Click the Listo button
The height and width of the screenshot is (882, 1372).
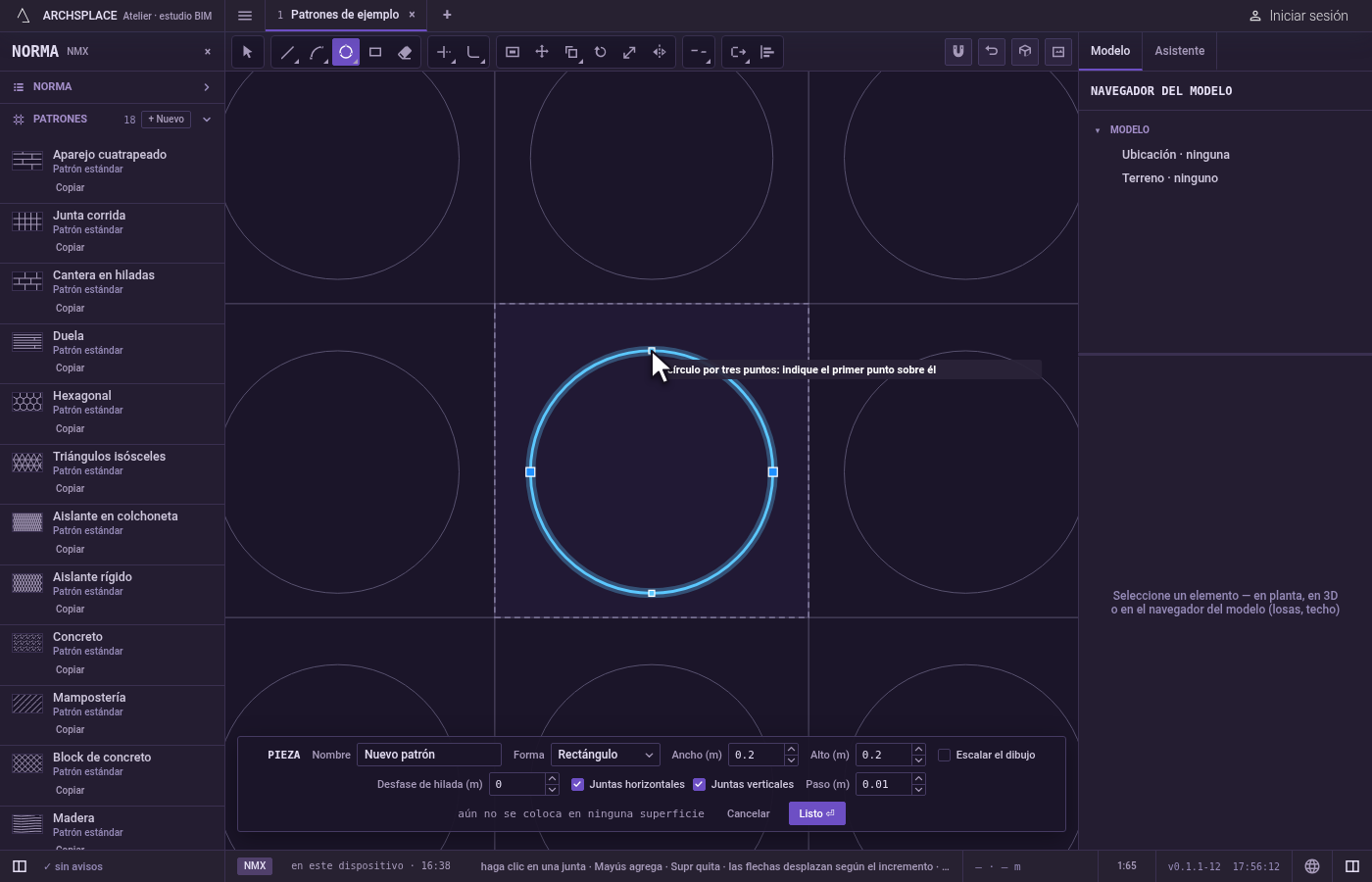point(816,813)
